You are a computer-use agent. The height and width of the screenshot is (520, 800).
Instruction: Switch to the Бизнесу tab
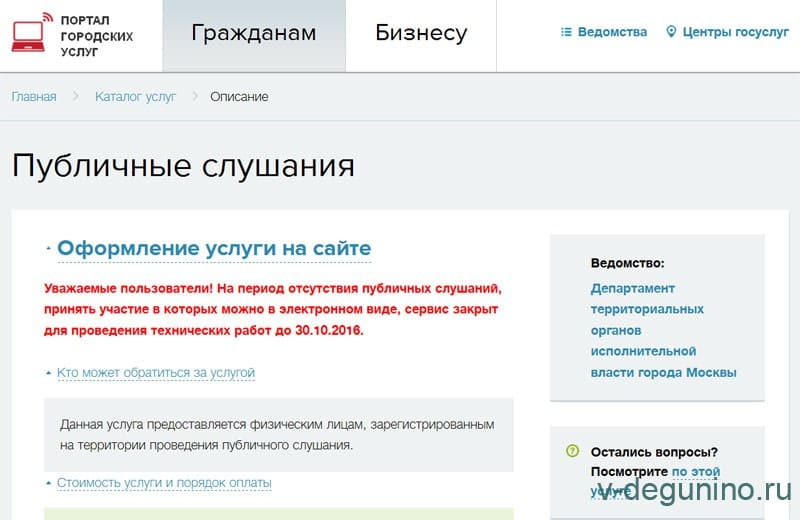pyautogui.click(x=421, y=34)
